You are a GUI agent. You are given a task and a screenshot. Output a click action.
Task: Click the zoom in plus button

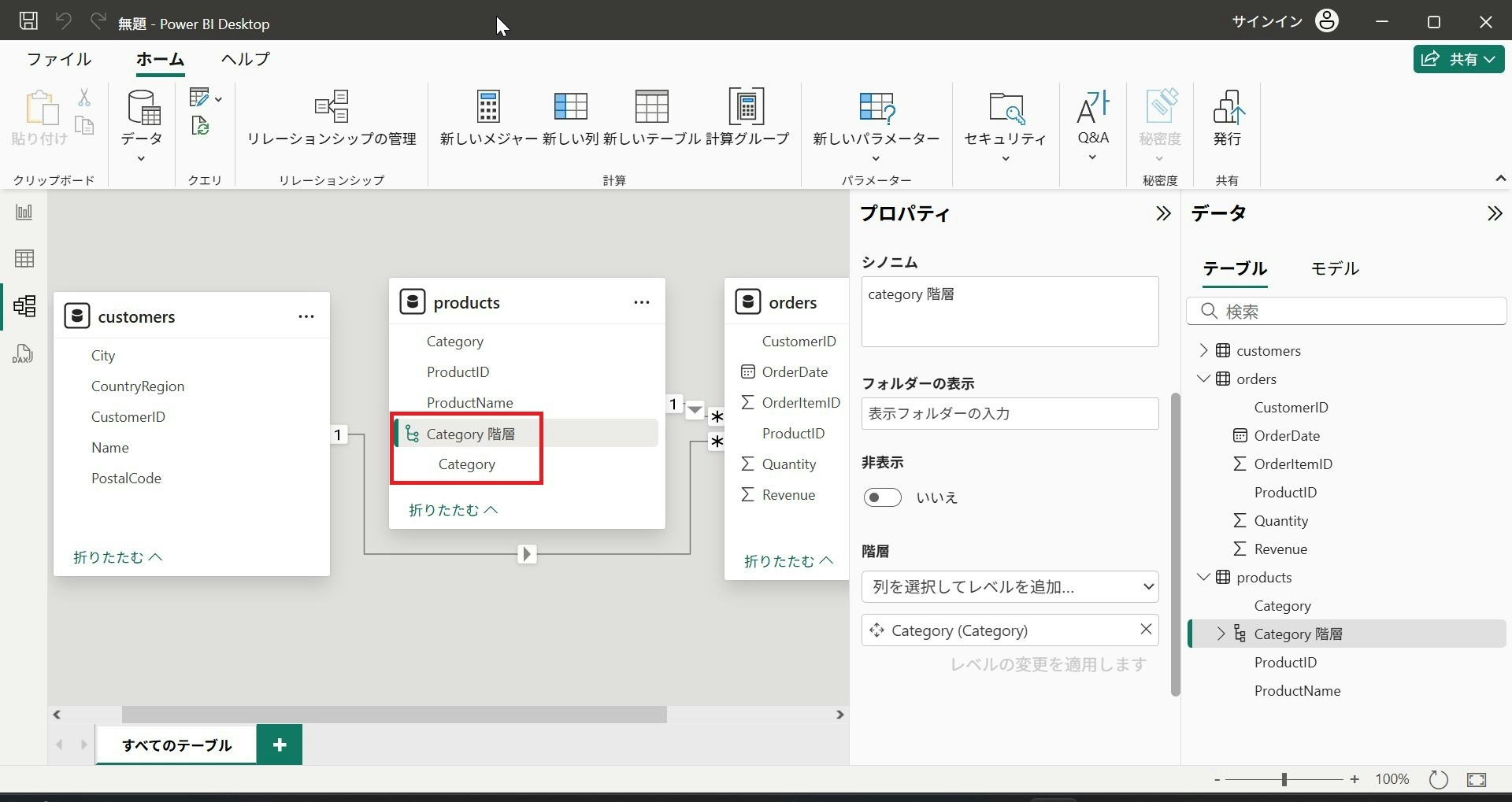pyautogui.click(x=1354, y=779)
